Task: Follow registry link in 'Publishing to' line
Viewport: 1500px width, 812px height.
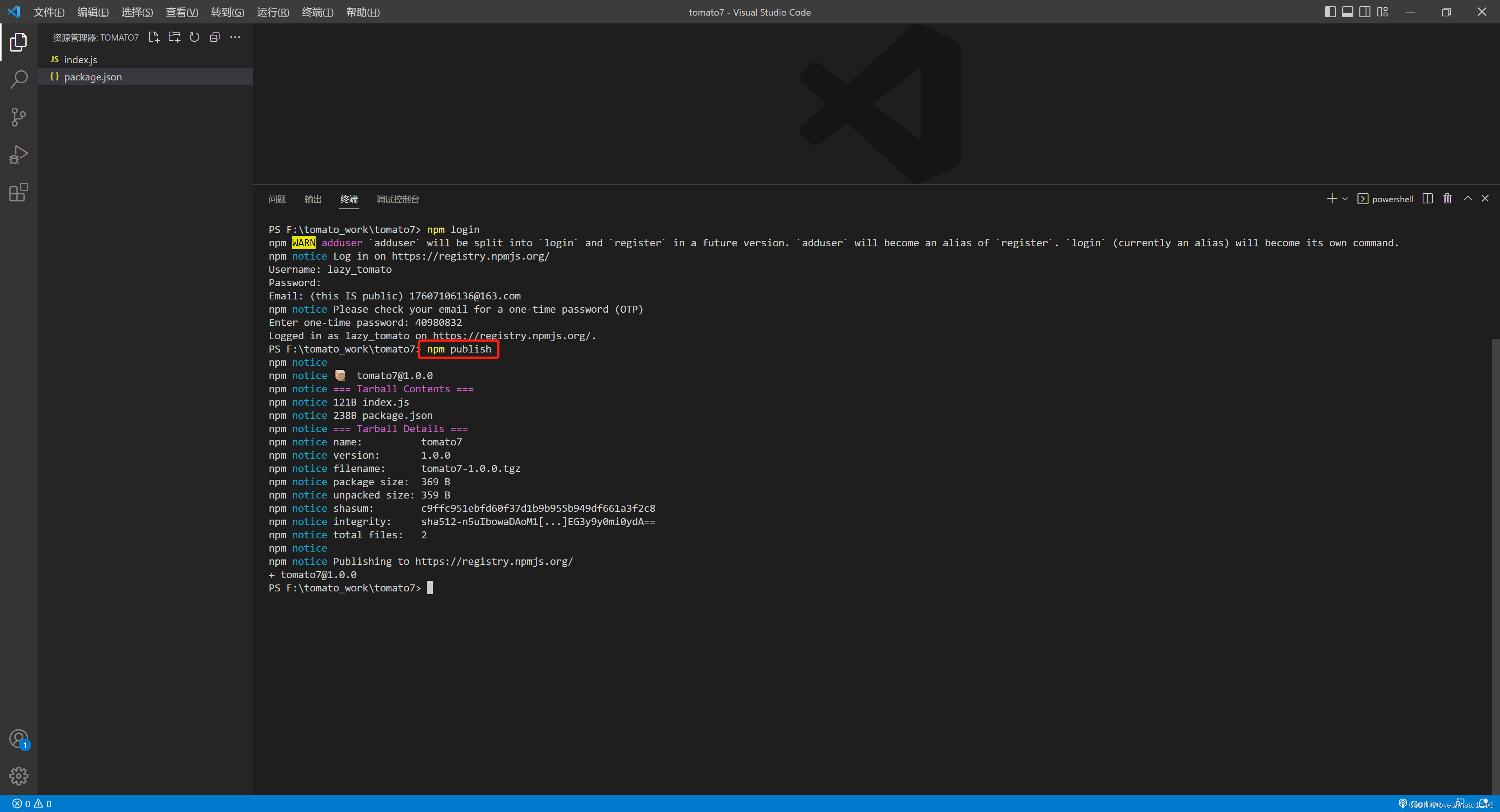Action: coord(494,561)
